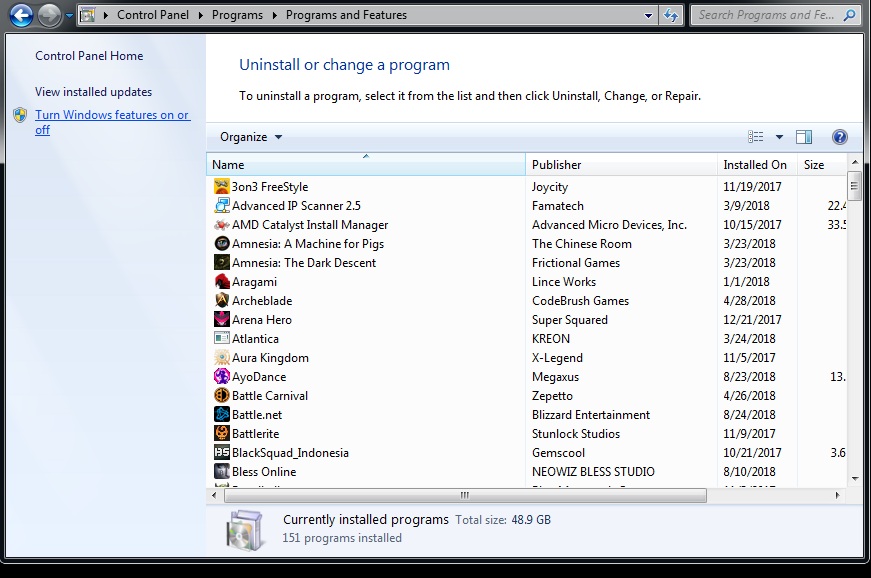Sort list by Installed On column
871x578 pixels.
pyautogui.click(x=757, y=164)
